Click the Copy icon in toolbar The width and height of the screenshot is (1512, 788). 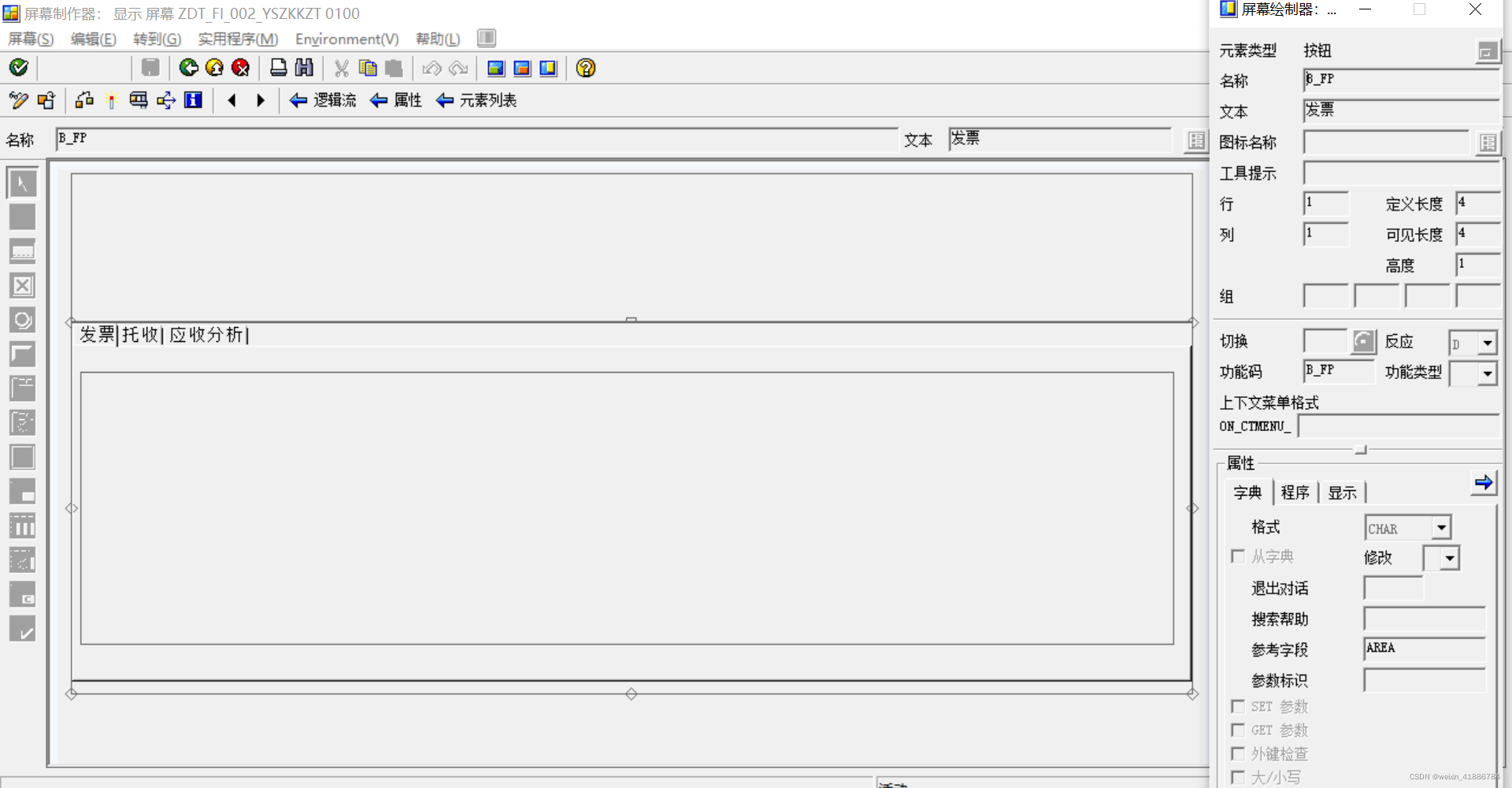pyautogui.click(x=368, y=69)
